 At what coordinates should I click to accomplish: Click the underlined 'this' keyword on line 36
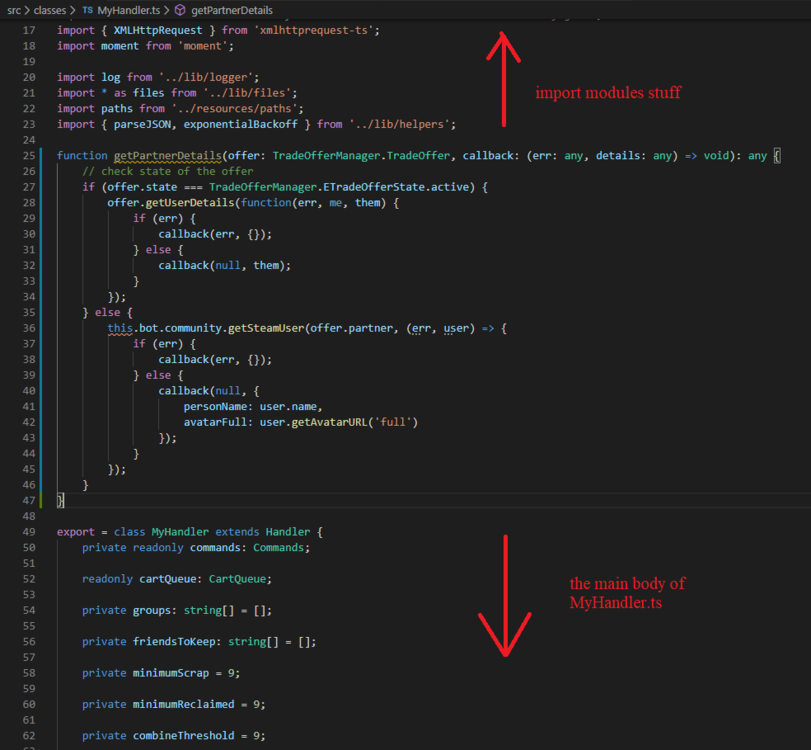[x=120, y=328]
